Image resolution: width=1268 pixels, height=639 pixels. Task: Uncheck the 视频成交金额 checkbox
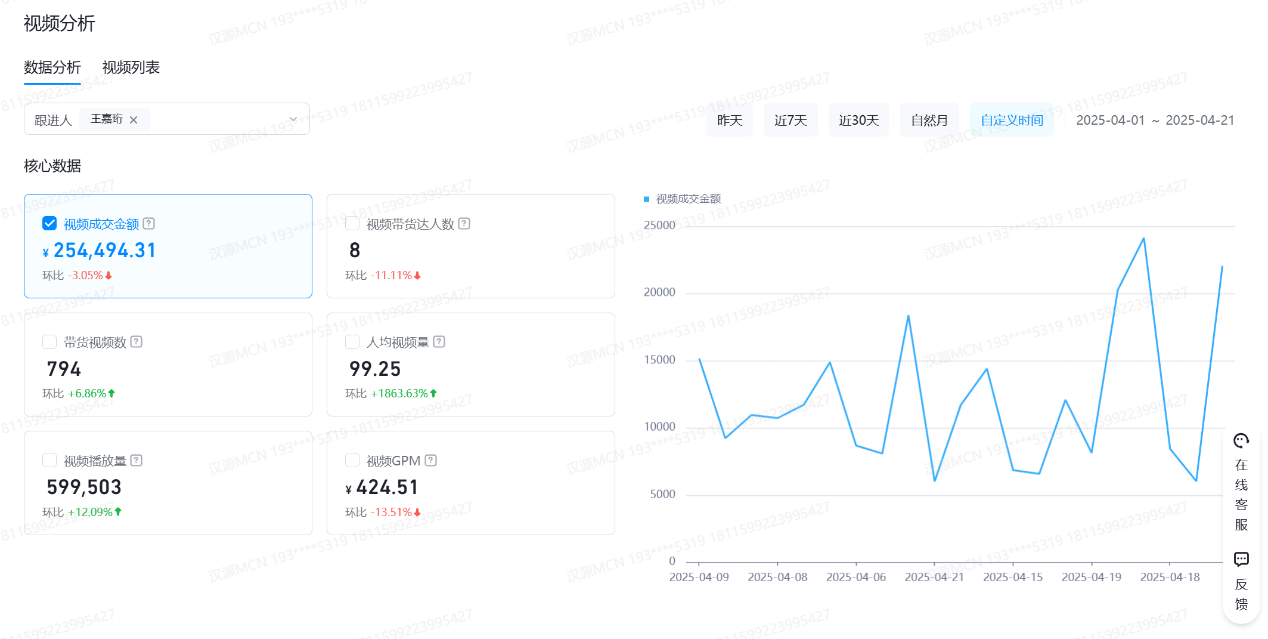[x=49, y=223]
